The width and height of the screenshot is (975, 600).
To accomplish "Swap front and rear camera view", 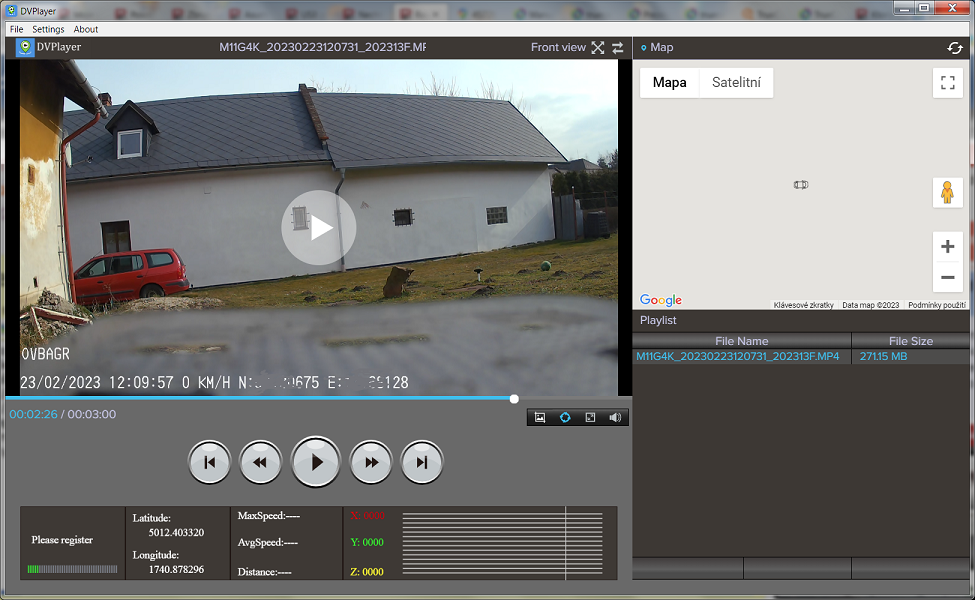I will pos(618,48).
